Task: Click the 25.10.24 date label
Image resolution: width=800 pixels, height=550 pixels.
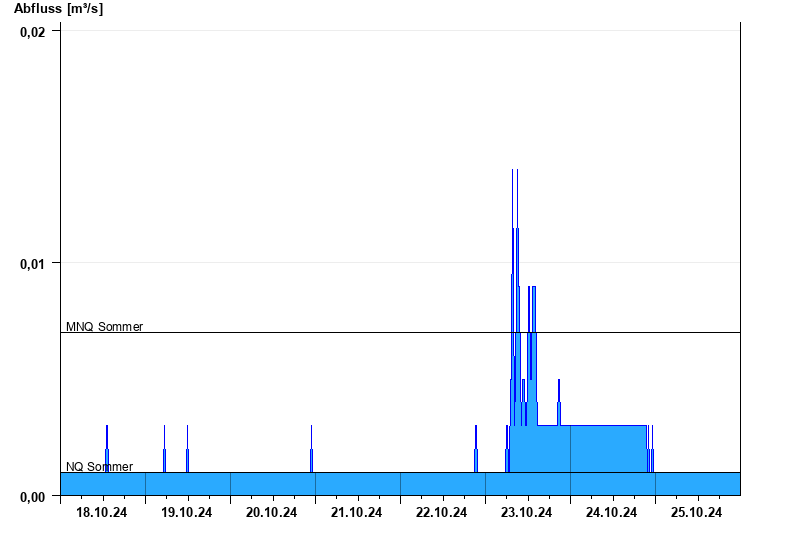Action: pos(696,512)
